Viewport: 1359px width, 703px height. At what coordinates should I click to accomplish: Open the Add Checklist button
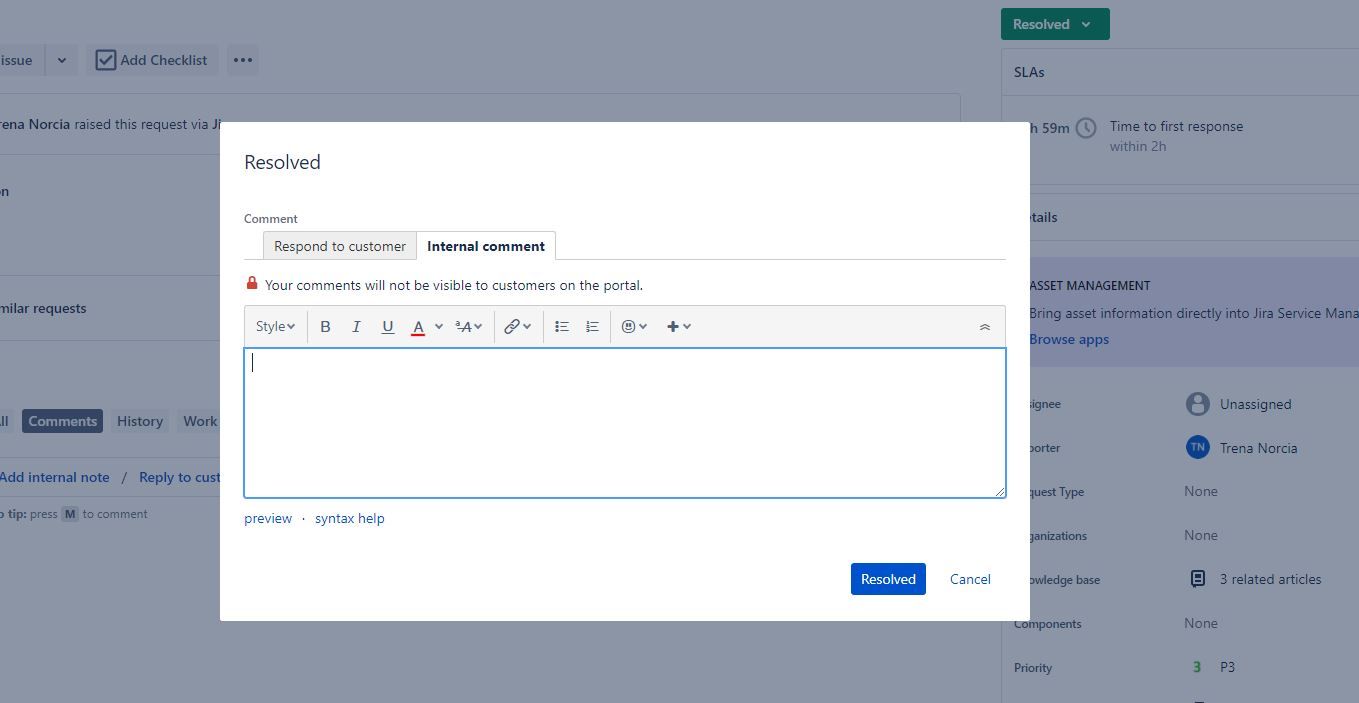(x=152, y=60)
